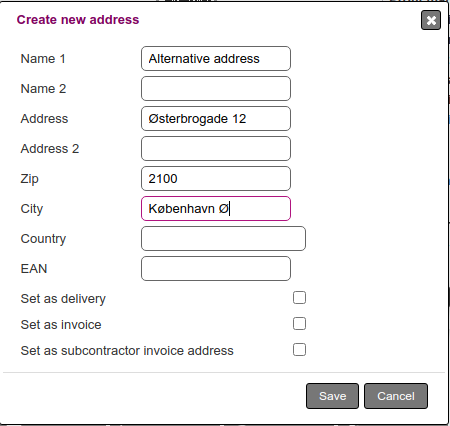This screenshot has width=450, height=426.
Task: Focus the Zip field showing 2100
Action: click(x=216, y=179)
